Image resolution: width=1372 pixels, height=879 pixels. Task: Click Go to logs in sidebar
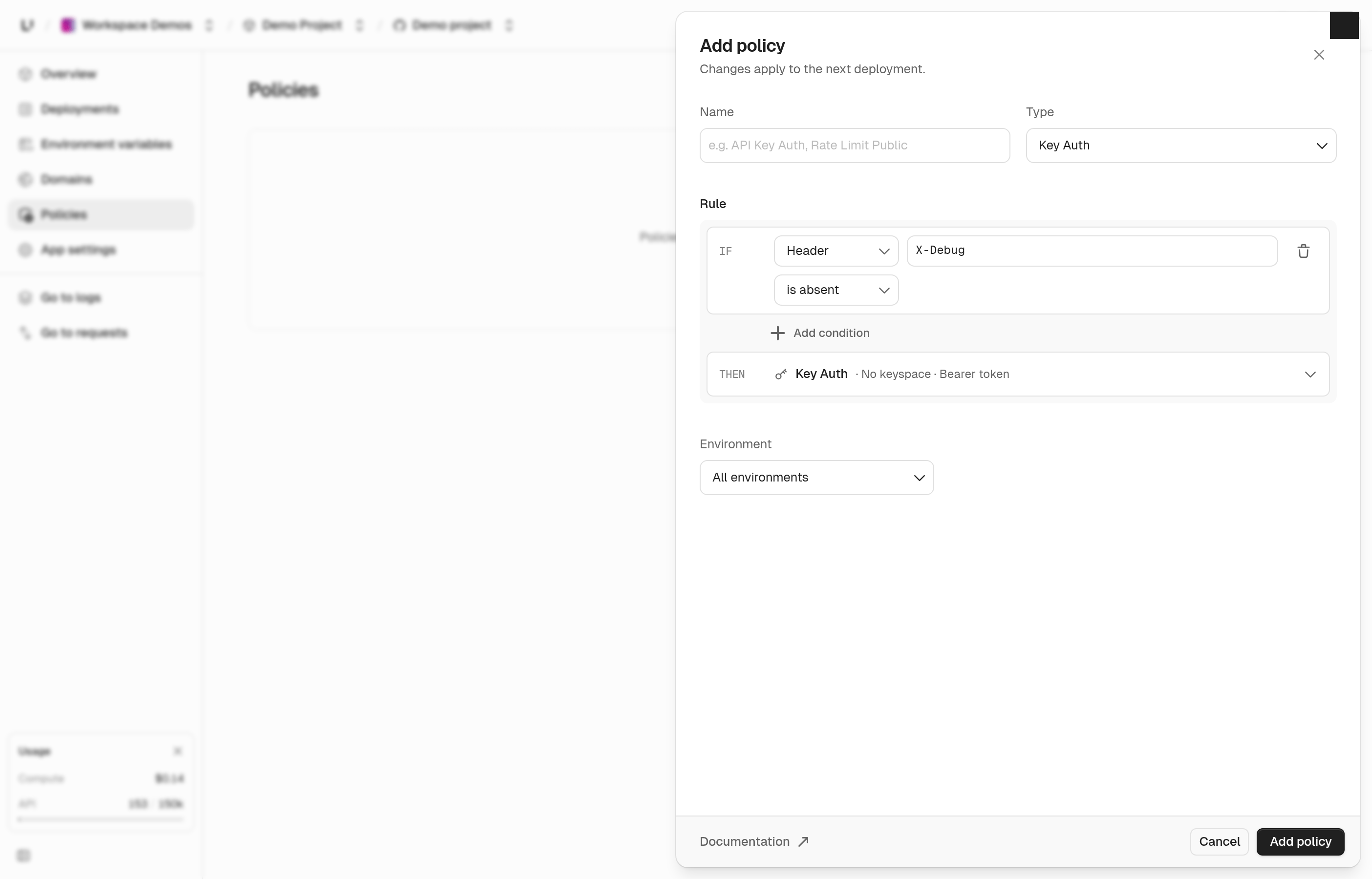(x=101, y=297)
